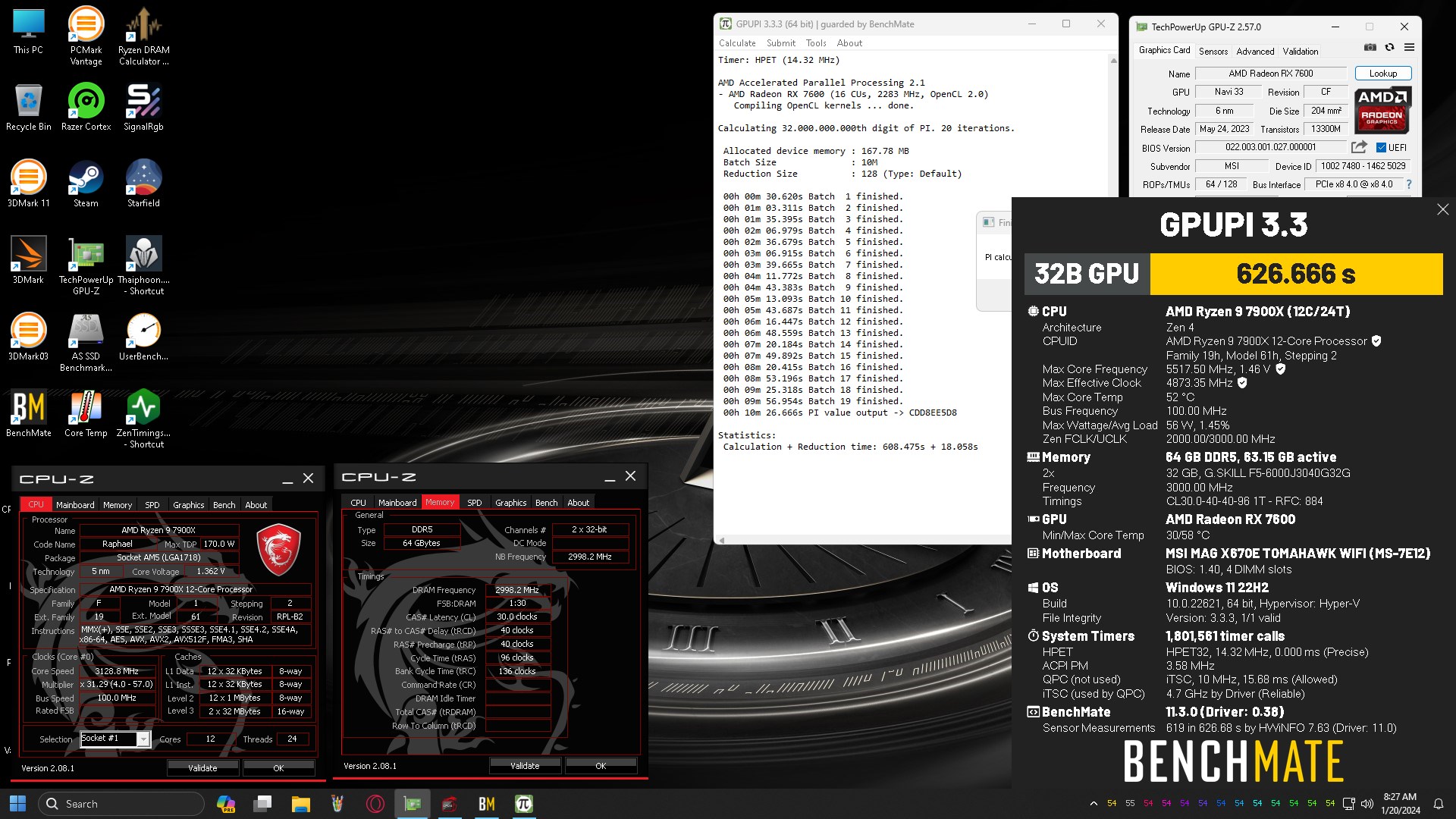Open UserBenchmark desktop icon
The width and height of the screenshot is (1456, 819).
point(143,337)
